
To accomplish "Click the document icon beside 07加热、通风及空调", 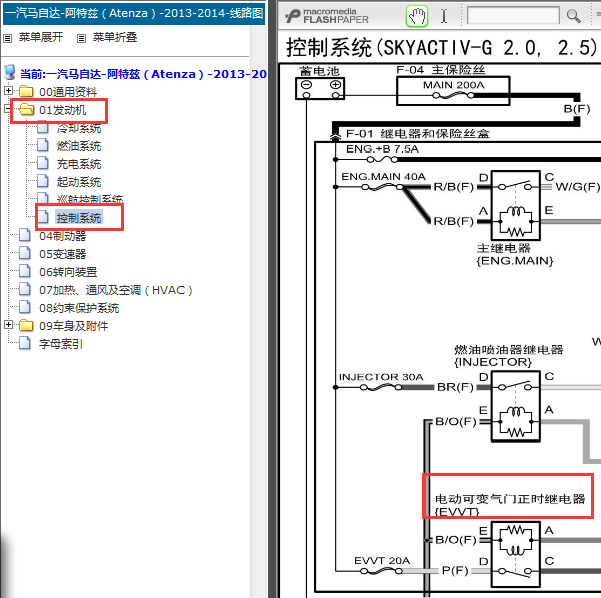I will (x=25, y=289).
